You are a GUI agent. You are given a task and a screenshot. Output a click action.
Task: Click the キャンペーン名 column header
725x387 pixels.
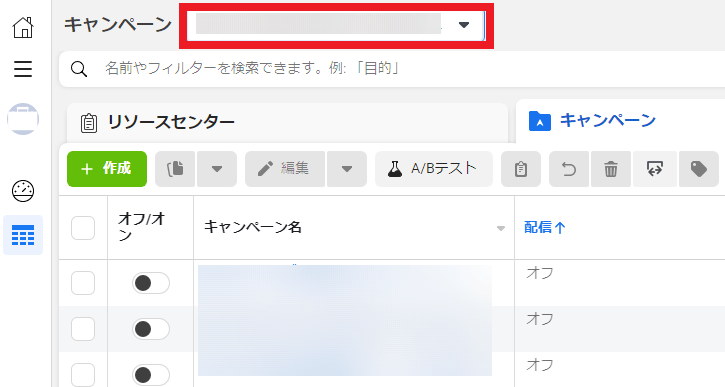pos(253,227)
